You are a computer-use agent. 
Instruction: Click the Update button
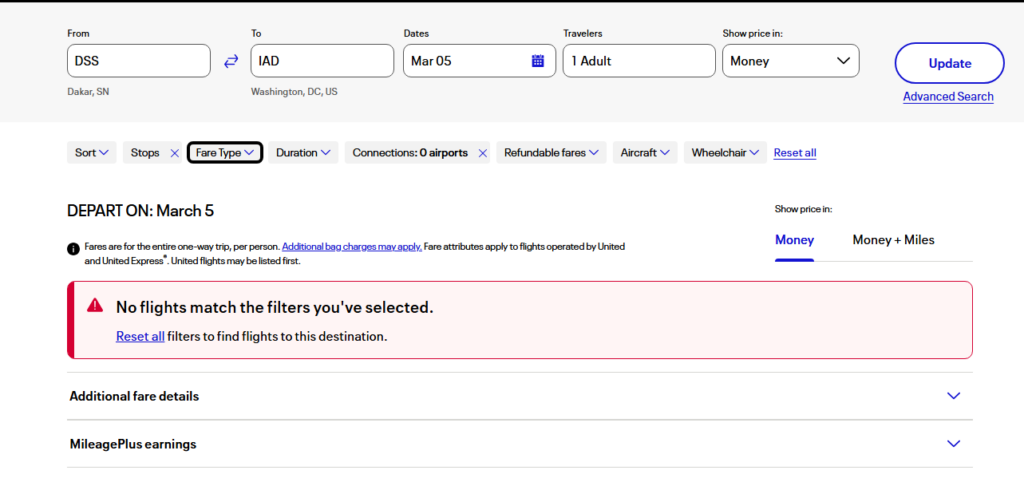pos(949,63)
